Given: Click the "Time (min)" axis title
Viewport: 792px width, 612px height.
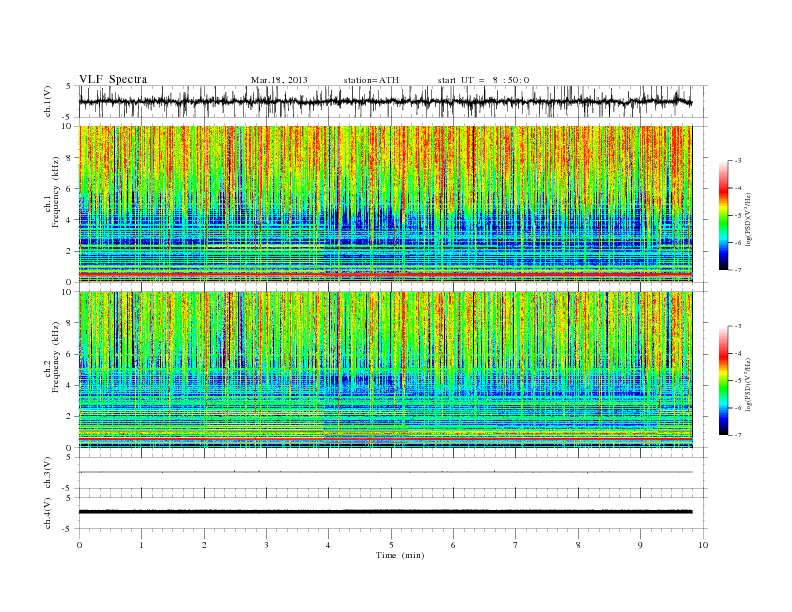Looking at the screenshot, I should tap(400, 555).
